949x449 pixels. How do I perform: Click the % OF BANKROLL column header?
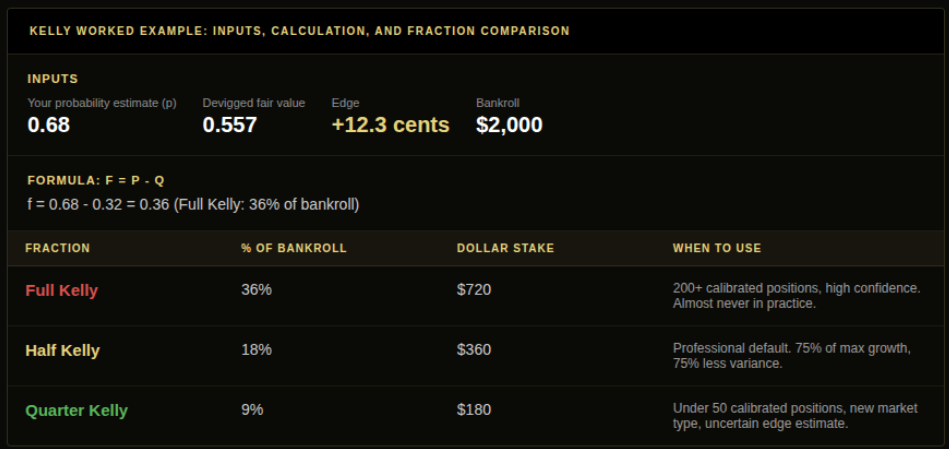click(294, 249)
